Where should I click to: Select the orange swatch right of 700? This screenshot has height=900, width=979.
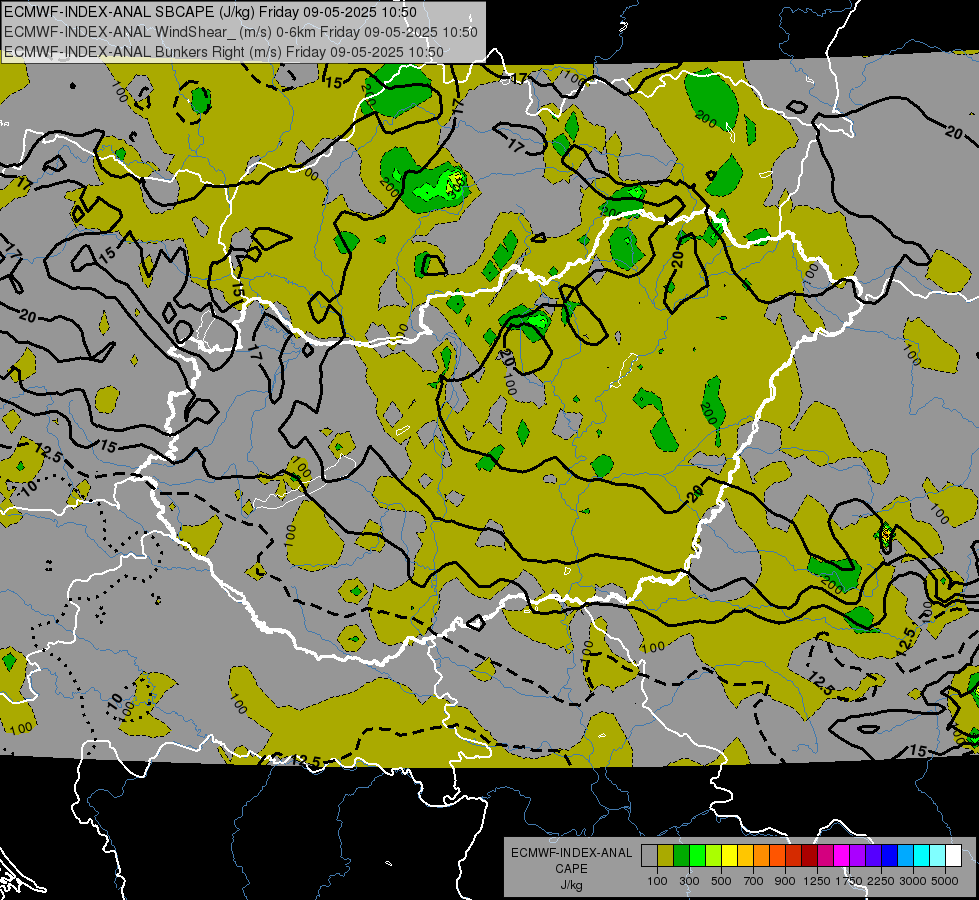pos(762,856)
